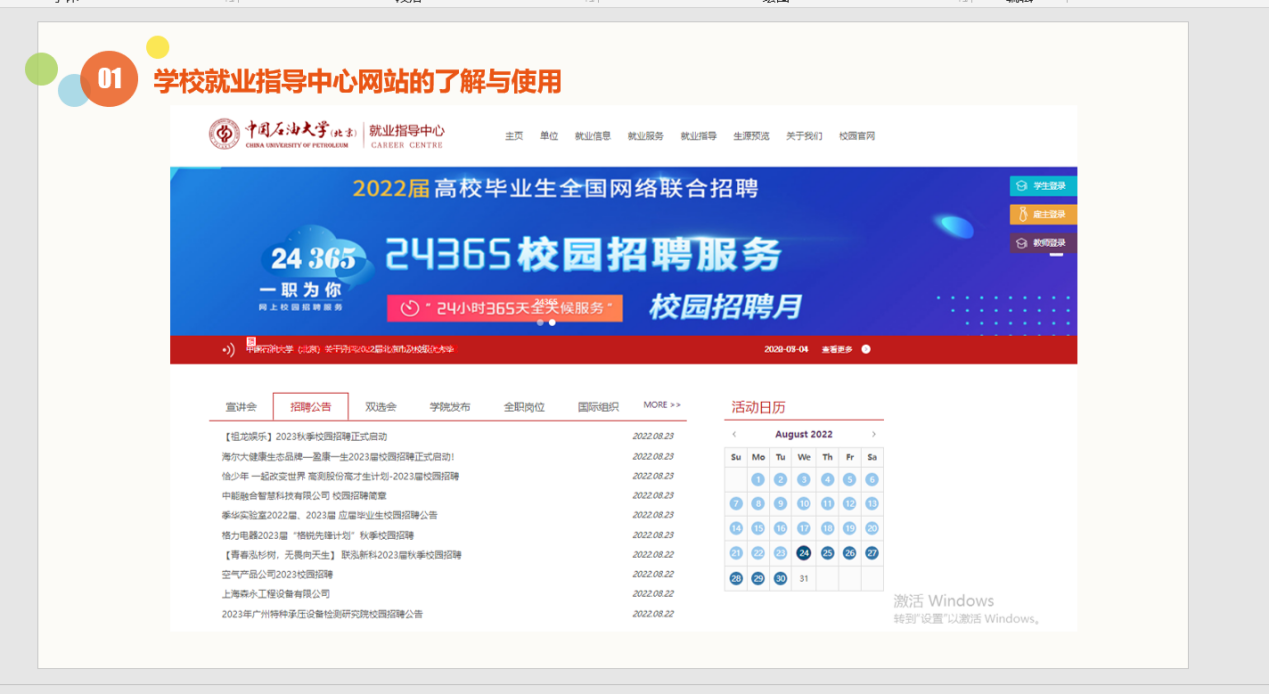
Task: Go to next month in activity calendar
Action: click(x=873, y=434)
